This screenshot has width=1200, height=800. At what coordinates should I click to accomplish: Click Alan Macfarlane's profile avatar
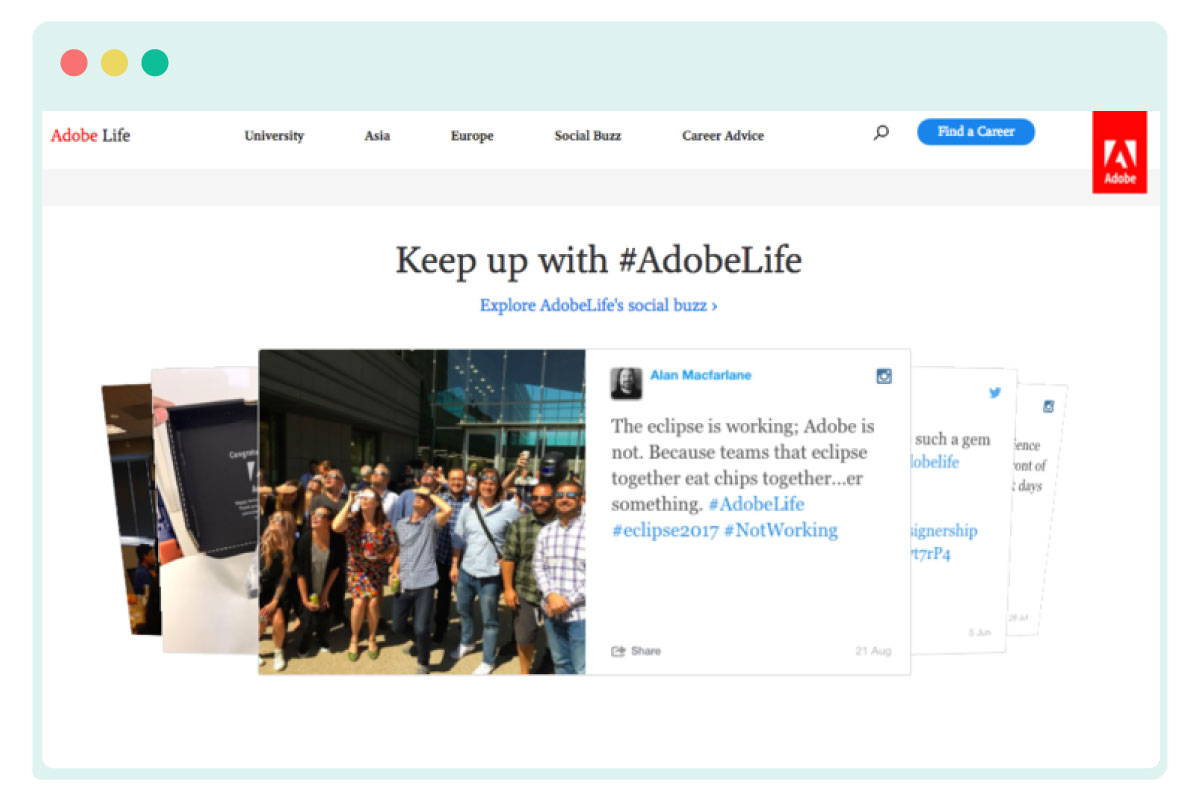(626, 383)
